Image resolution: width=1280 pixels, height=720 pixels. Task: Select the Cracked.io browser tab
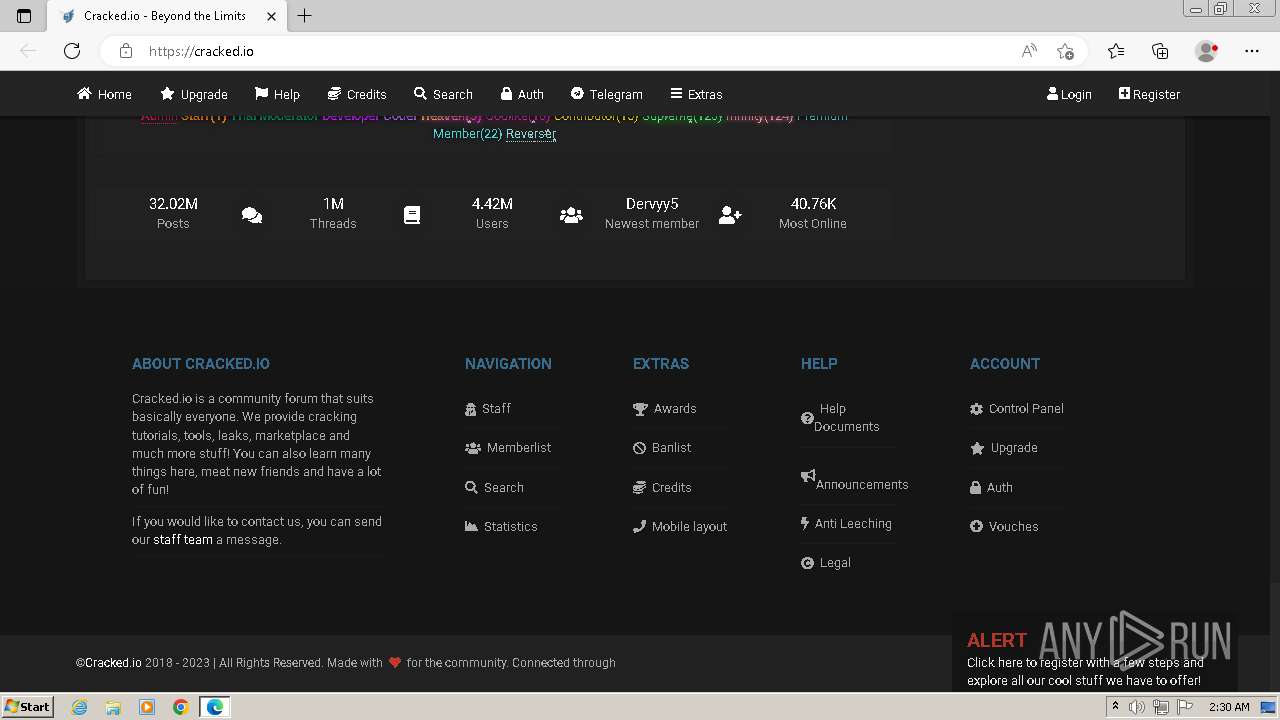coord(167,16)
